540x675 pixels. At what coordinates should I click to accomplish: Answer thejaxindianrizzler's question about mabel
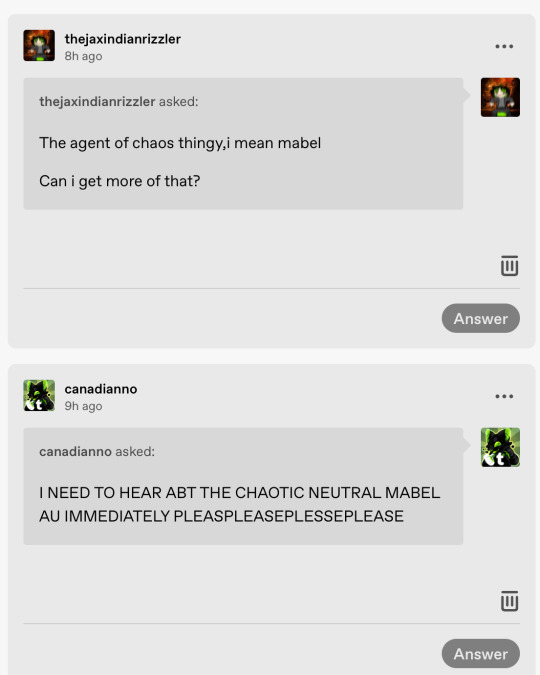(481, 319)
